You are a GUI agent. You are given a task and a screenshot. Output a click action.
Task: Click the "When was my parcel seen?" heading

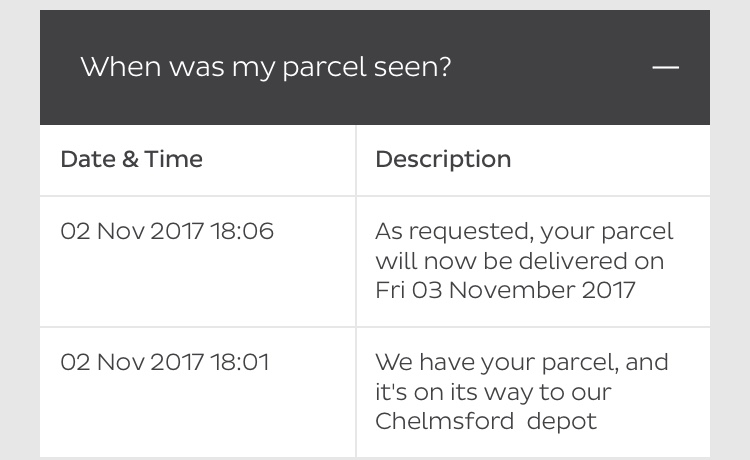[x=265, y=67]
